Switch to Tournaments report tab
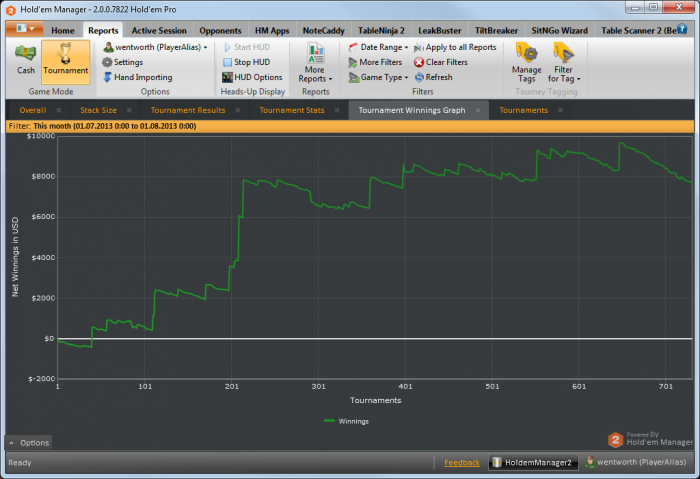 click(x=523, y=110)
